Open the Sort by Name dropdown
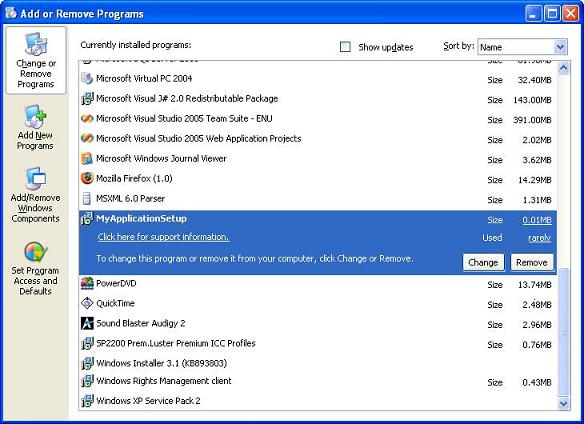The height and width of the screenshot is (424, 584). (560, 47)
